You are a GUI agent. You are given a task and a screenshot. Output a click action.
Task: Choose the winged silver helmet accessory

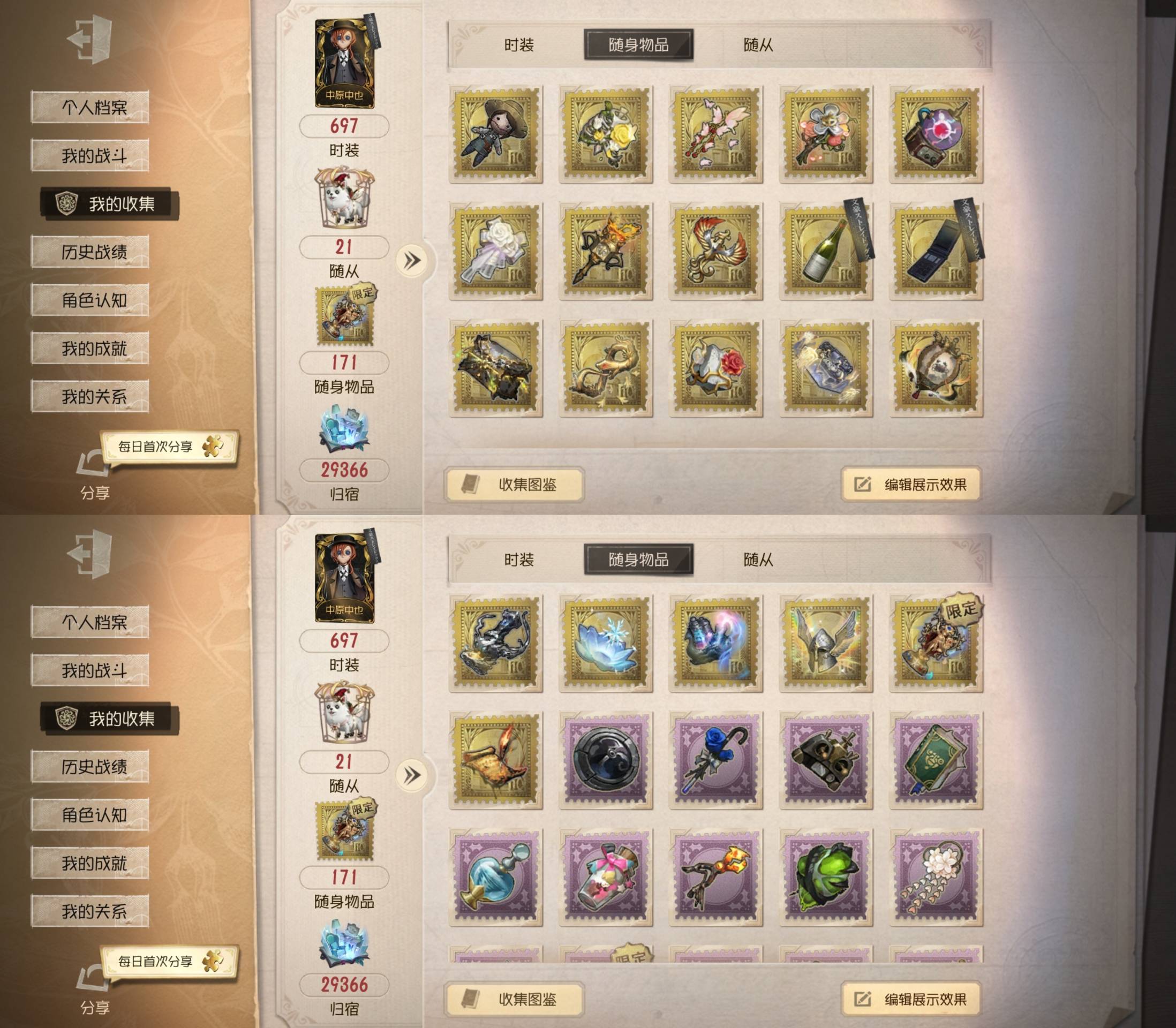pos(826,644)
